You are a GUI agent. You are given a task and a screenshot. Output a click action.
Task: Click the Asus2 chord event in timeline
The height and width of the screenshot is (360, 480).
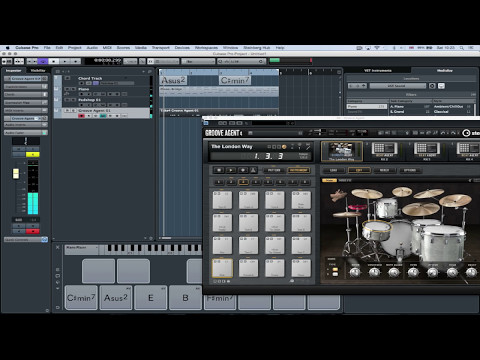click(x=173, y=80)
